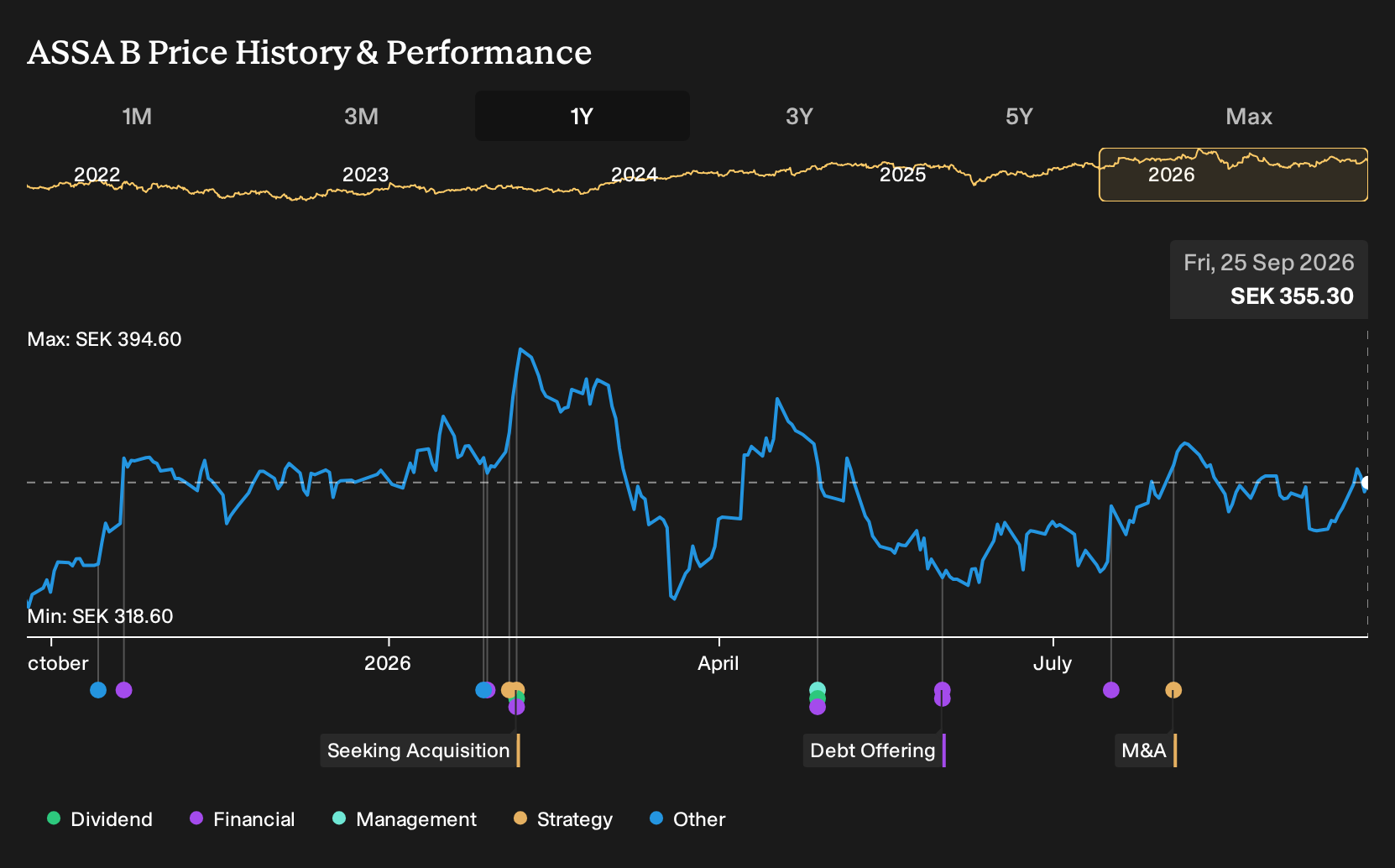Viewport: 1395px width, 868px height.
Task: Click the 2025 label in overview chart
Action: [903, 175]
